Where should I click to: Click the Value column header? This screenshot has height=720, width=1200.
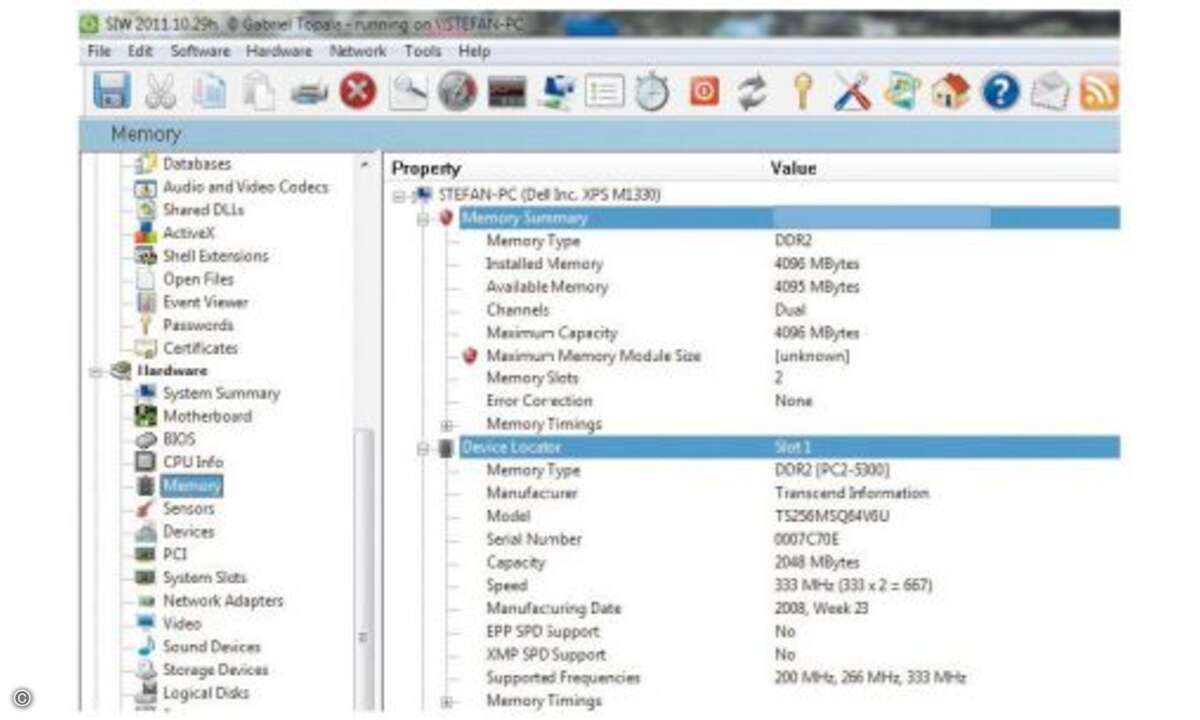click(794, 169)
